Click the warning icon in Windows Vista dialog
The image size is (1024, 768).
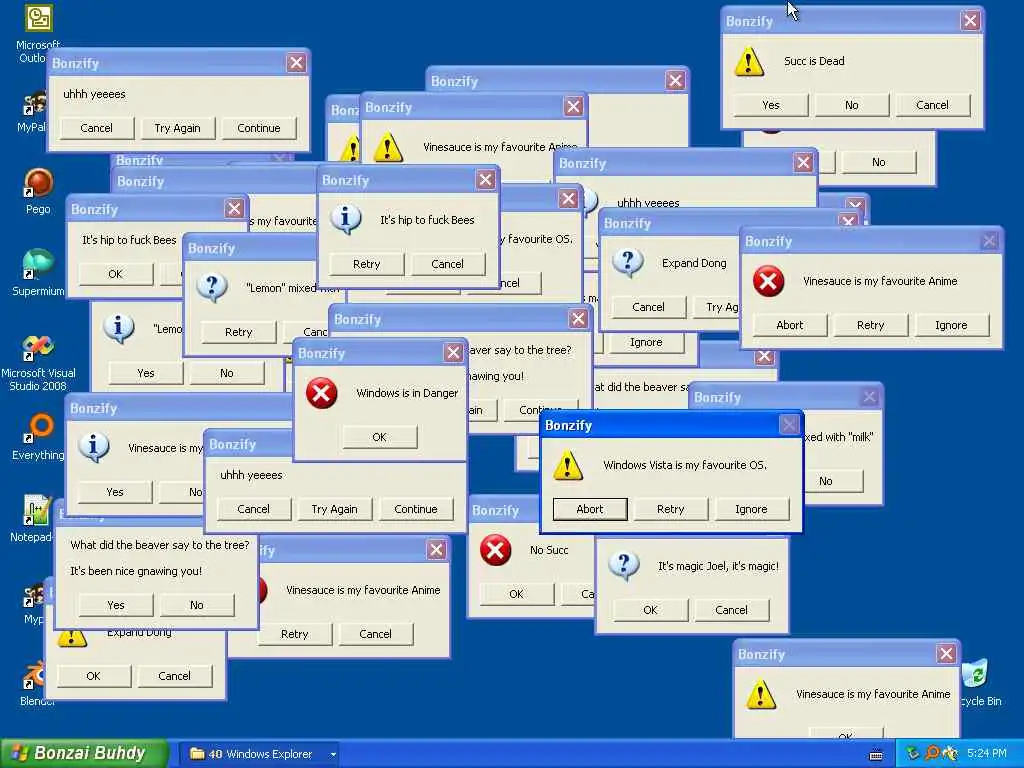(x=568, y=465)
